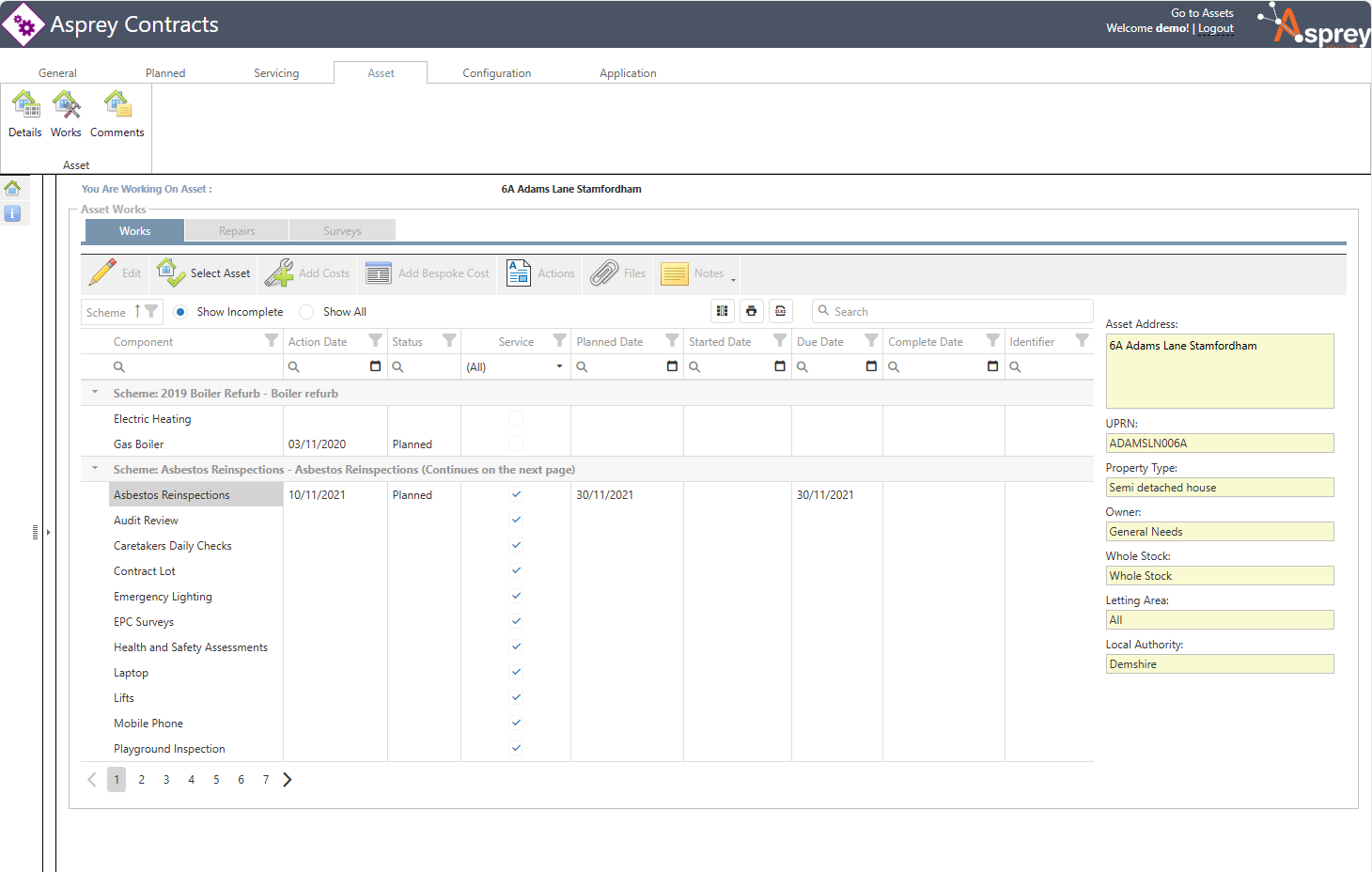
Task: Open the Actions toolbar button
Action: 540,273
